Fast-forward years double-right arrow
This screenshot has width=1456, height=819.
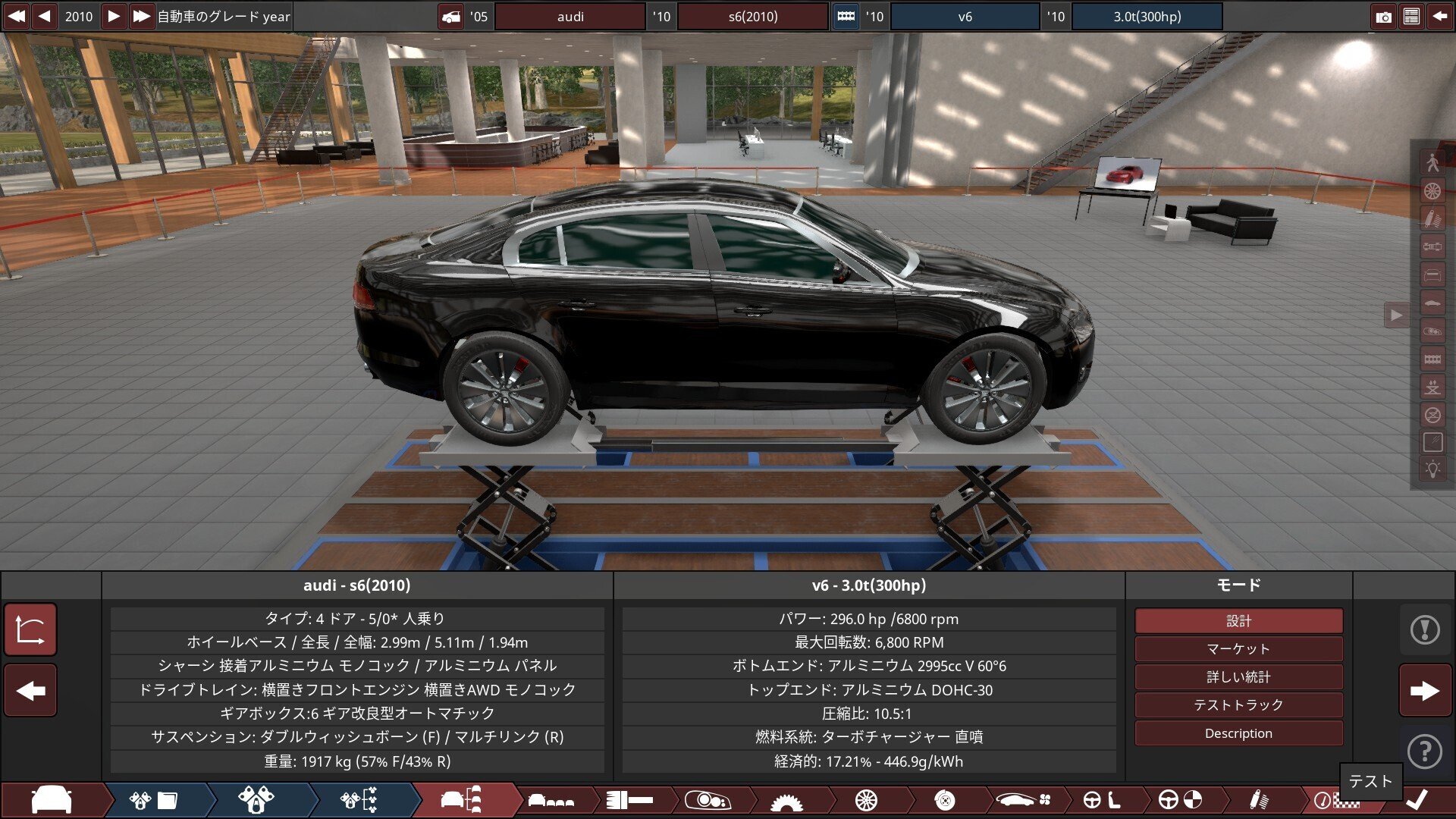[x=141, y=16]
